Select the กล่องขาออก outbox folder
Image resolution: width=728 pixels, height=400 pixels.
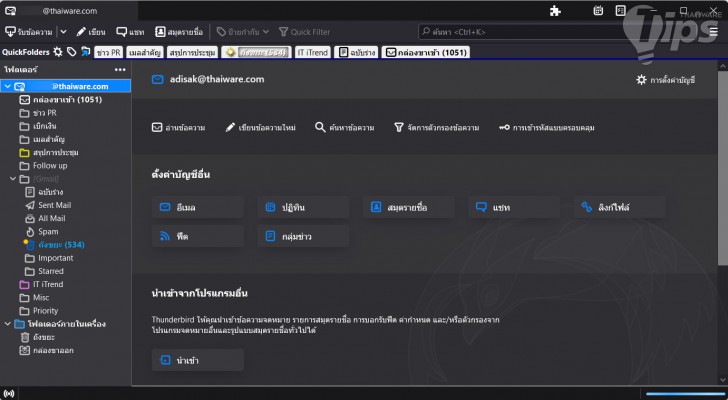point(46,350)
